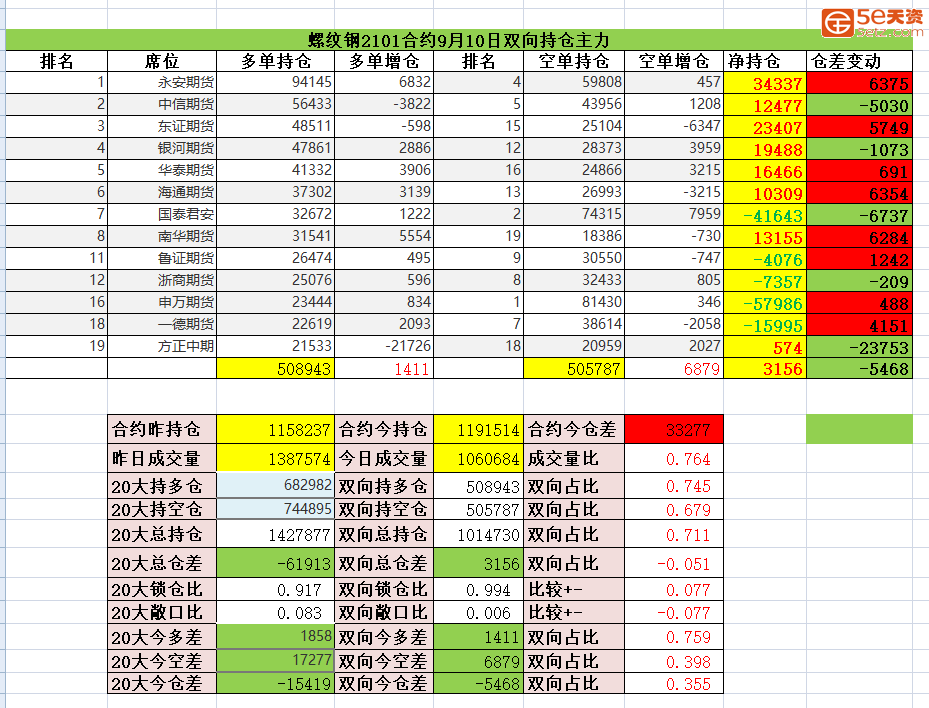Screen dimensions: 929x708
Task: Select the 南华期货 seat cell
Action: [x=162, y=236]
